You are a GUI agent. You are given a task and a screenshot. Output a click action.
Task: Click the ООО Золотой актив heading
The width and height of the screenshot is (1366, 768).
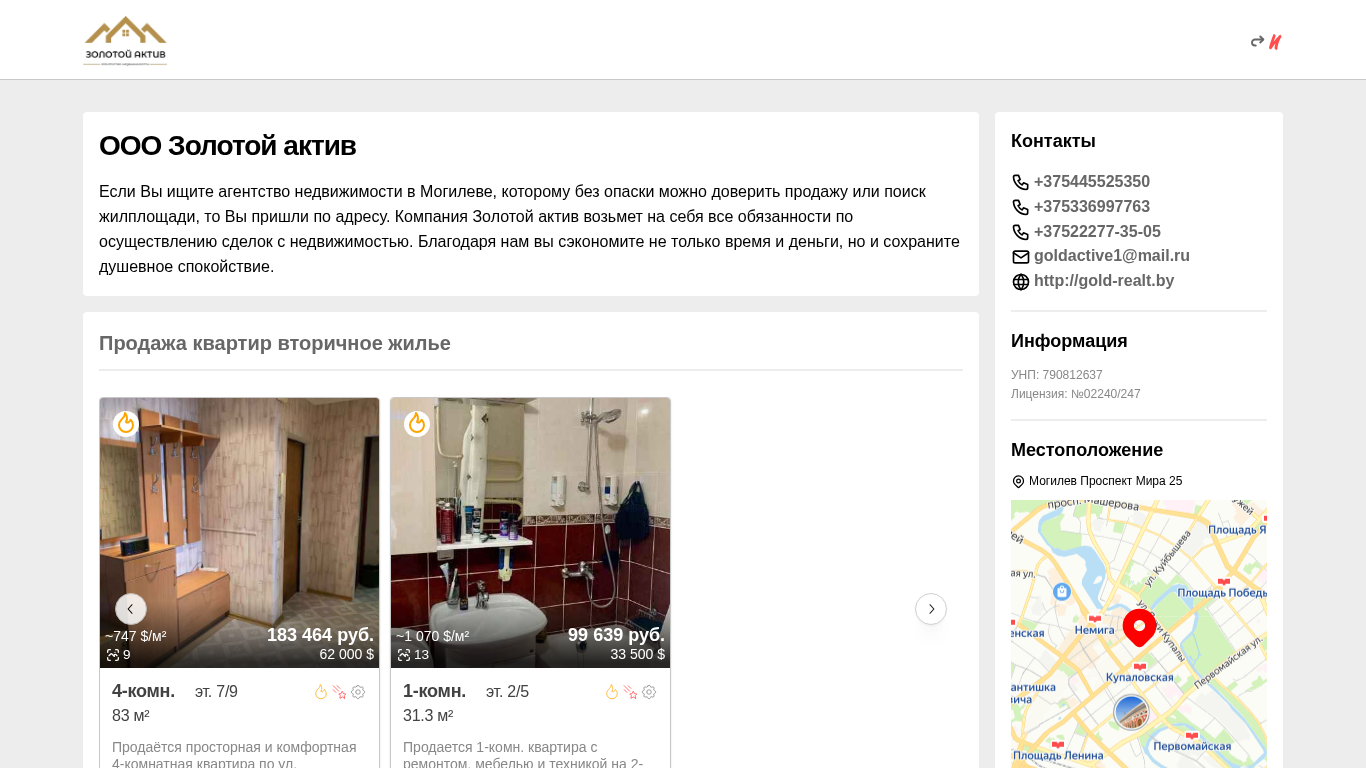click(227, 146)
